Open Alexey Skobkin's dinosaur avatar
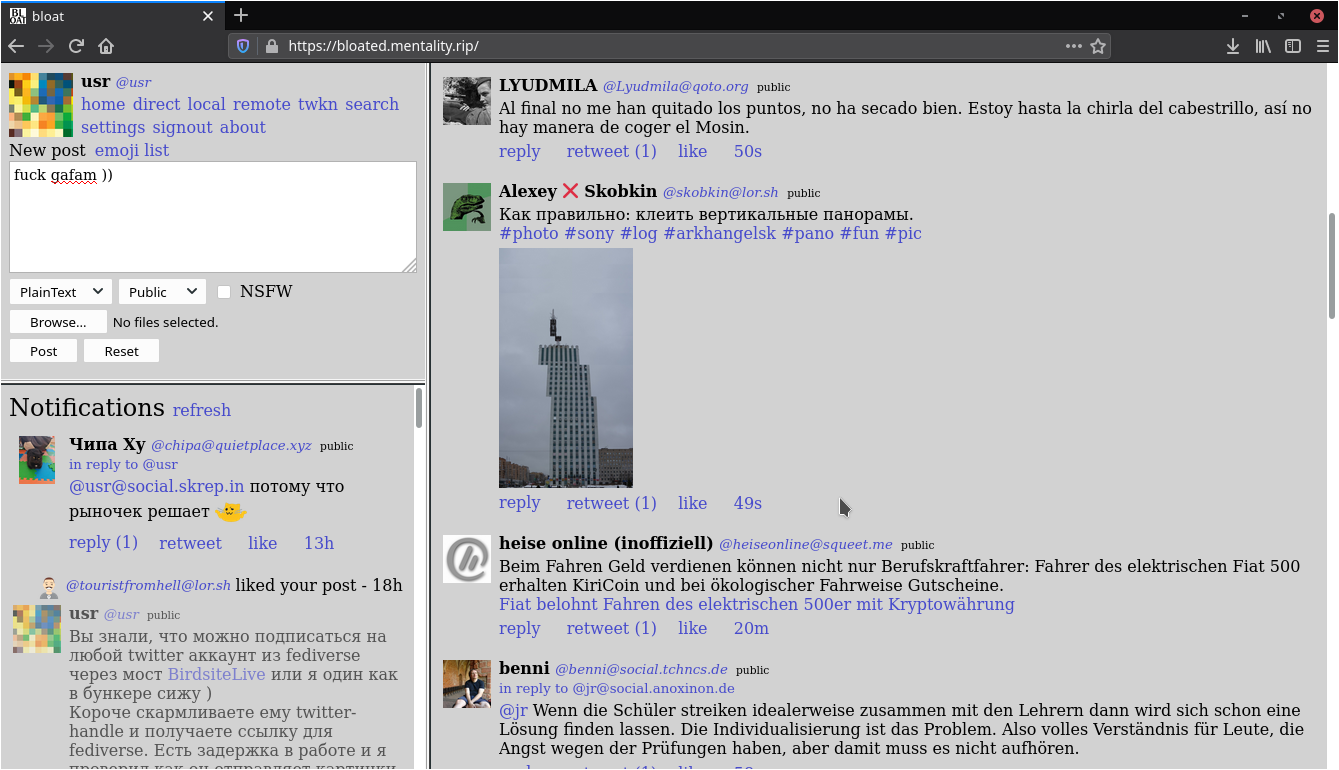The height and width of the screenshot is (770, 1339). (x=467, y=207)
